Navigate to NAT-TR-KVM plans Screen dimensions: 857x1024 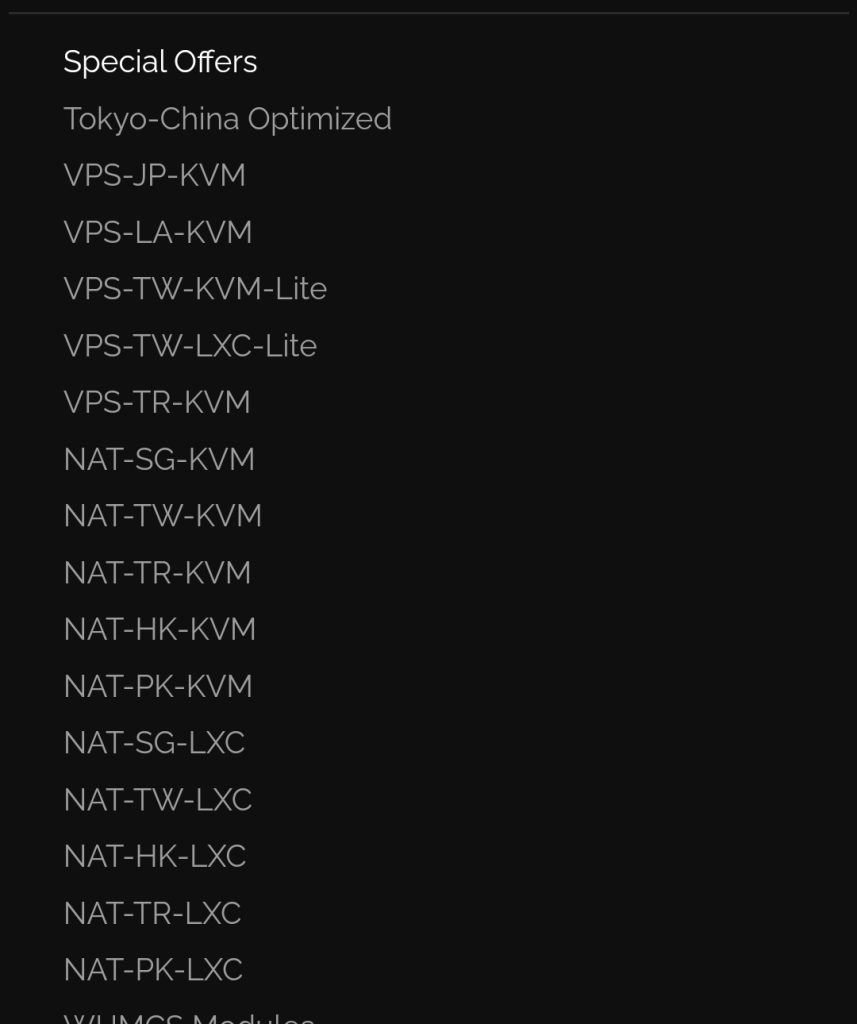click(157, 573)
